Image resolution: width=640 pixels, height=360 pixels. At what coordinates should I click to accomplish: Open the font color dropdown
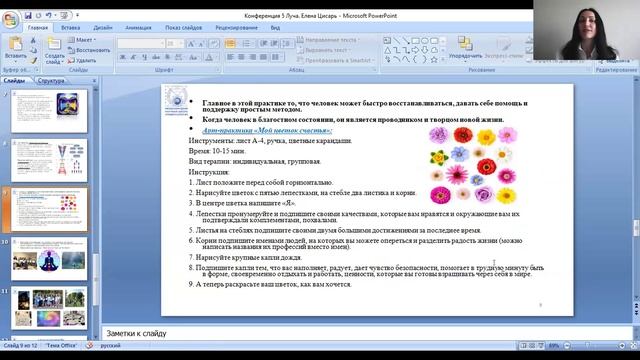pyautogui.click(x=210, y=58)
